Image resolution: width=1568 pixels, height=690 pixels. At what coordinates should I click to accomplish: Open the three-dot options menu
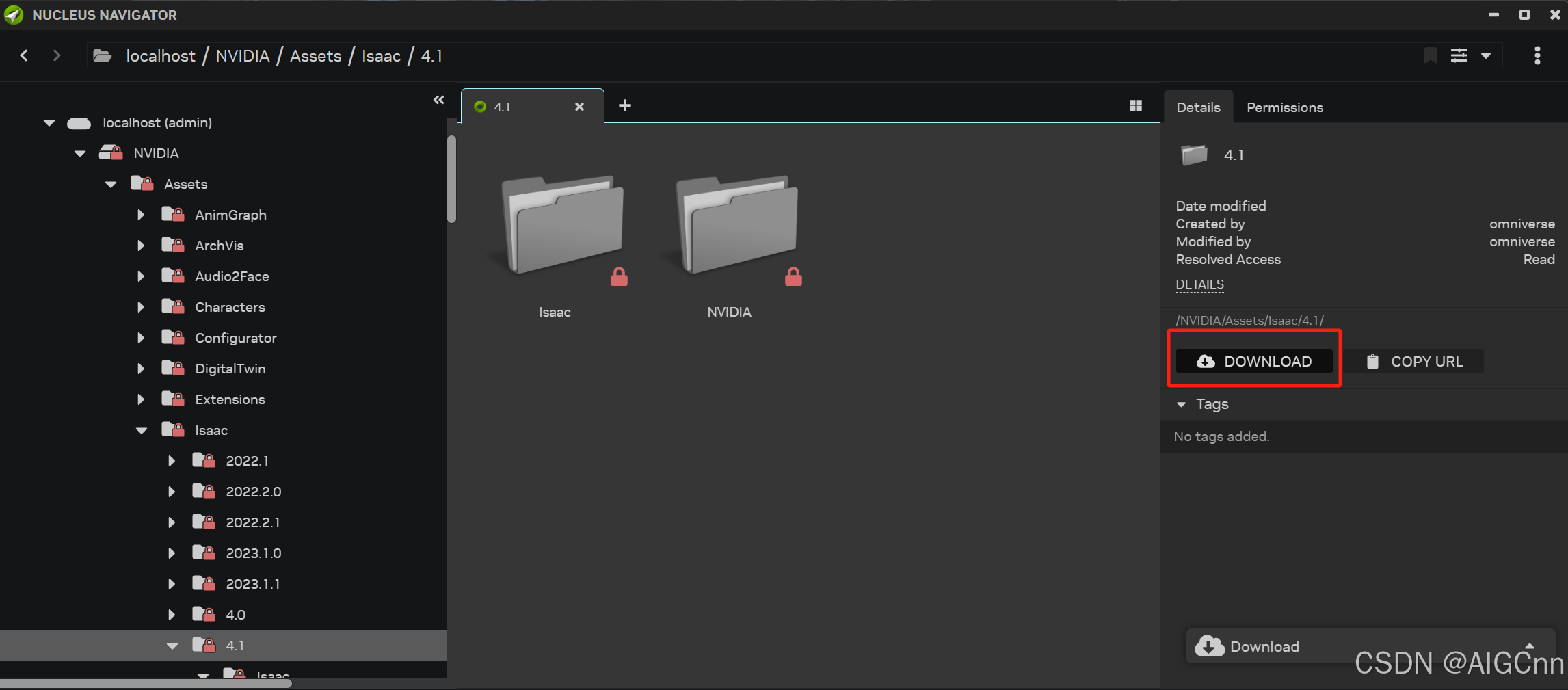coord(1537,55)
